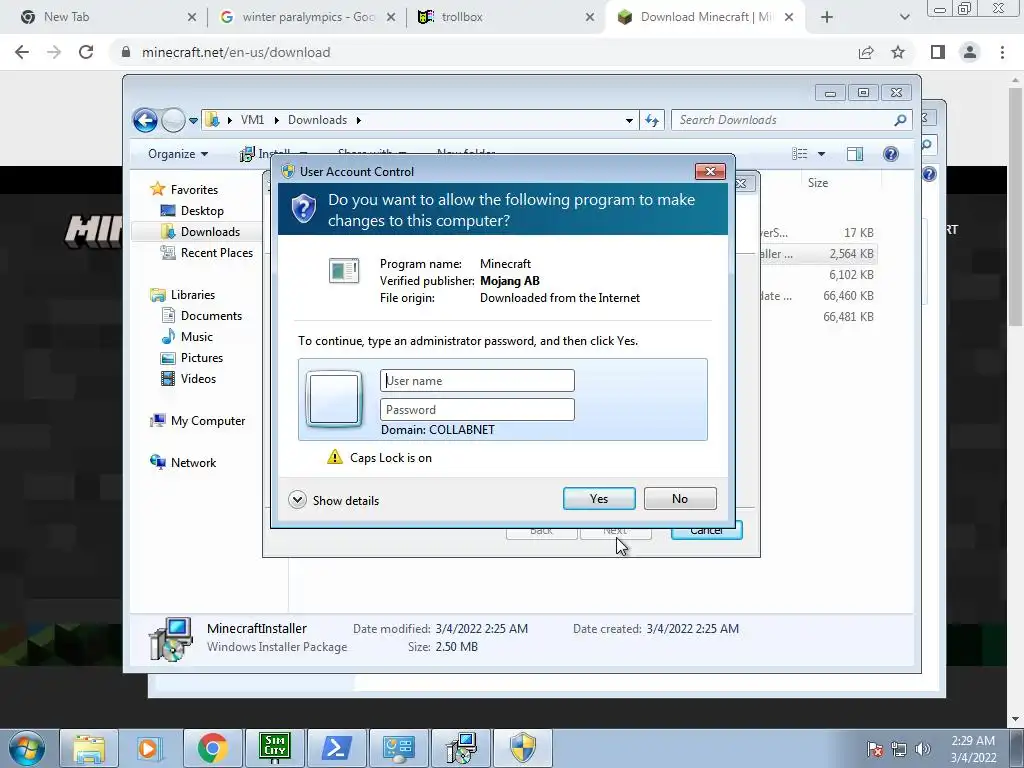Reload the Minecraft page

86,52
